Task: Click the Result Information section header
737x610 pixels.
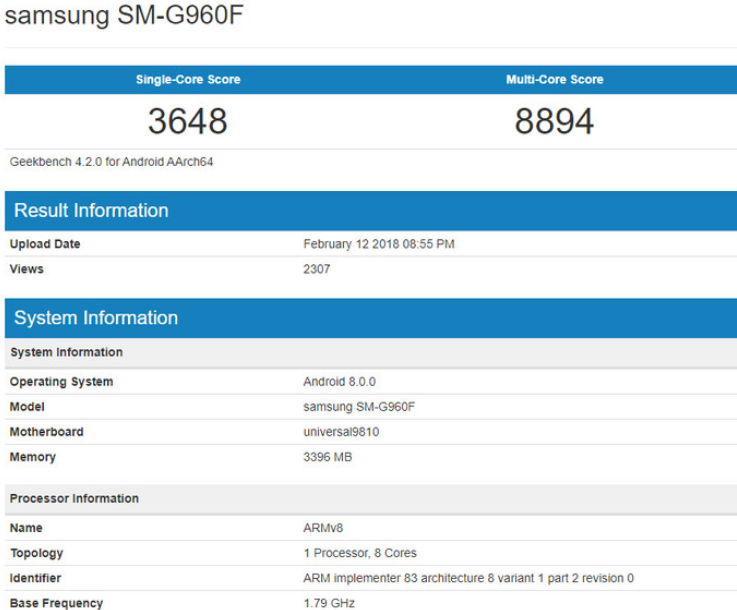Action: pyautogui.click(x=91, y=211)
